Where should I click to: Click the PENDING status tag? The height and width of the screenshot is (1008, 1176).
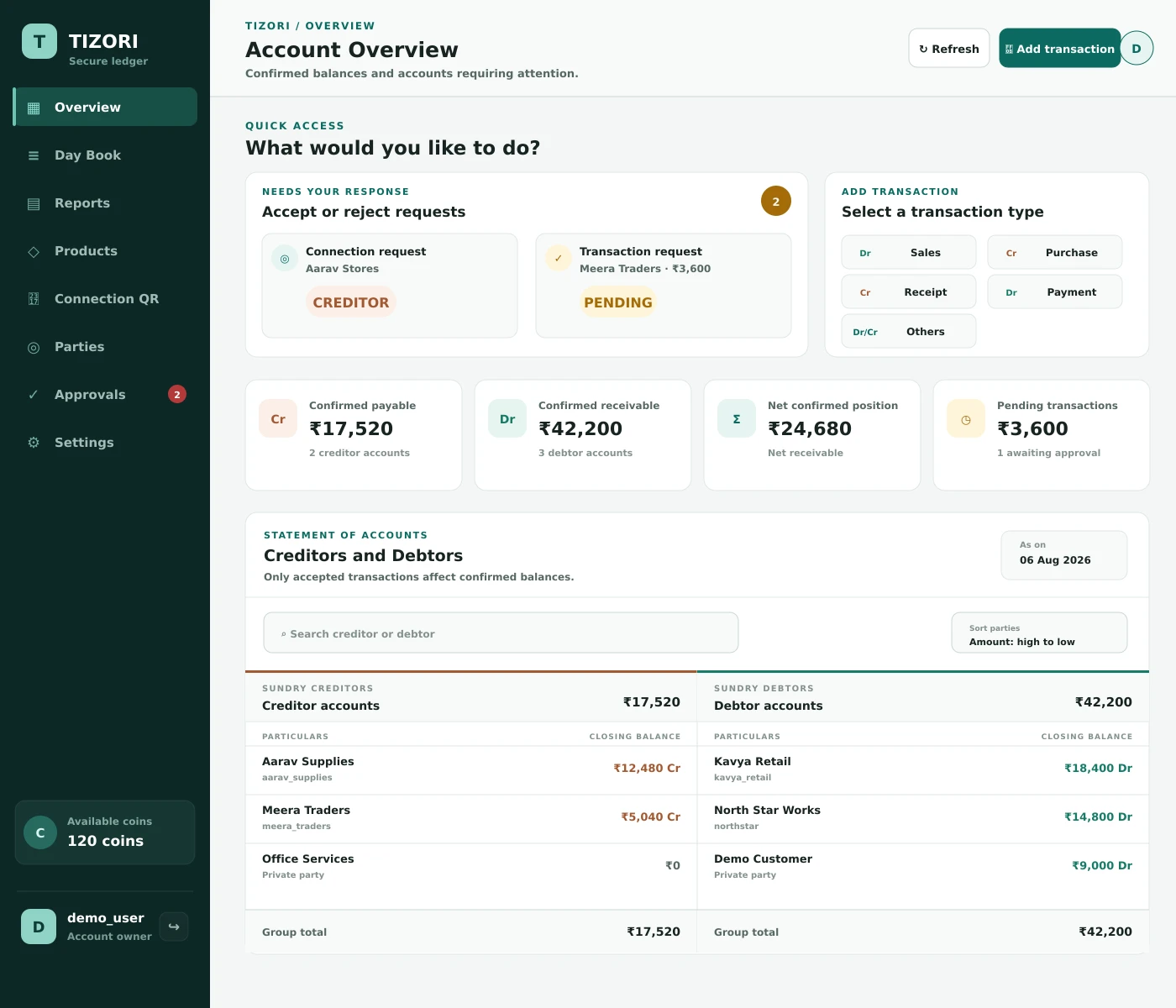coord(618,302)
